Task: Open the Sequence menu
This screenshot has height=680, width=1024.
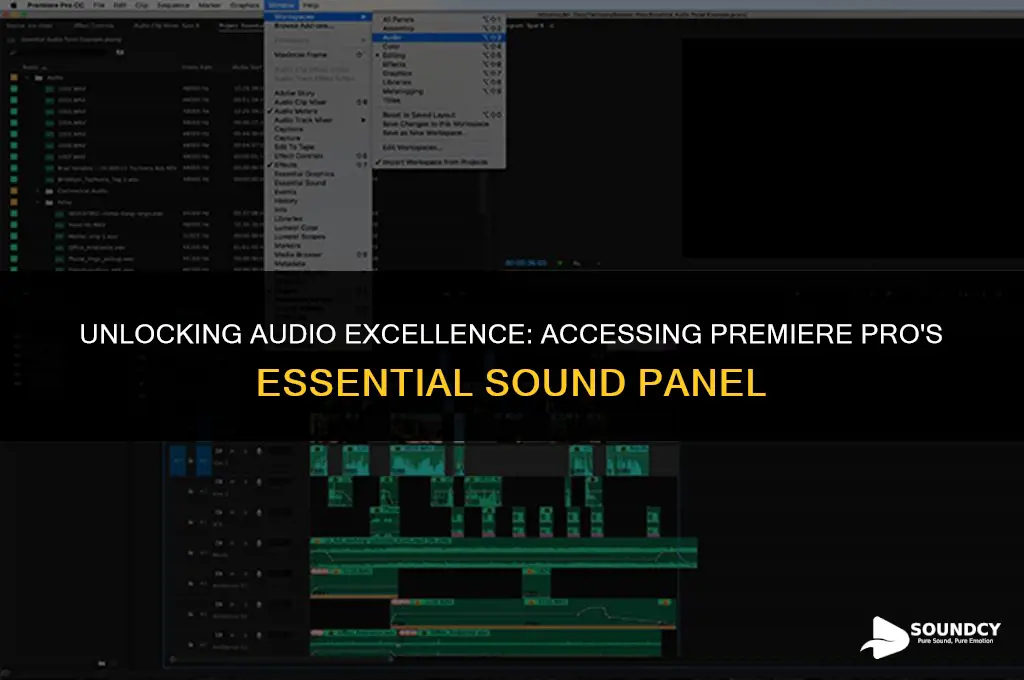Action: point(173,5)
